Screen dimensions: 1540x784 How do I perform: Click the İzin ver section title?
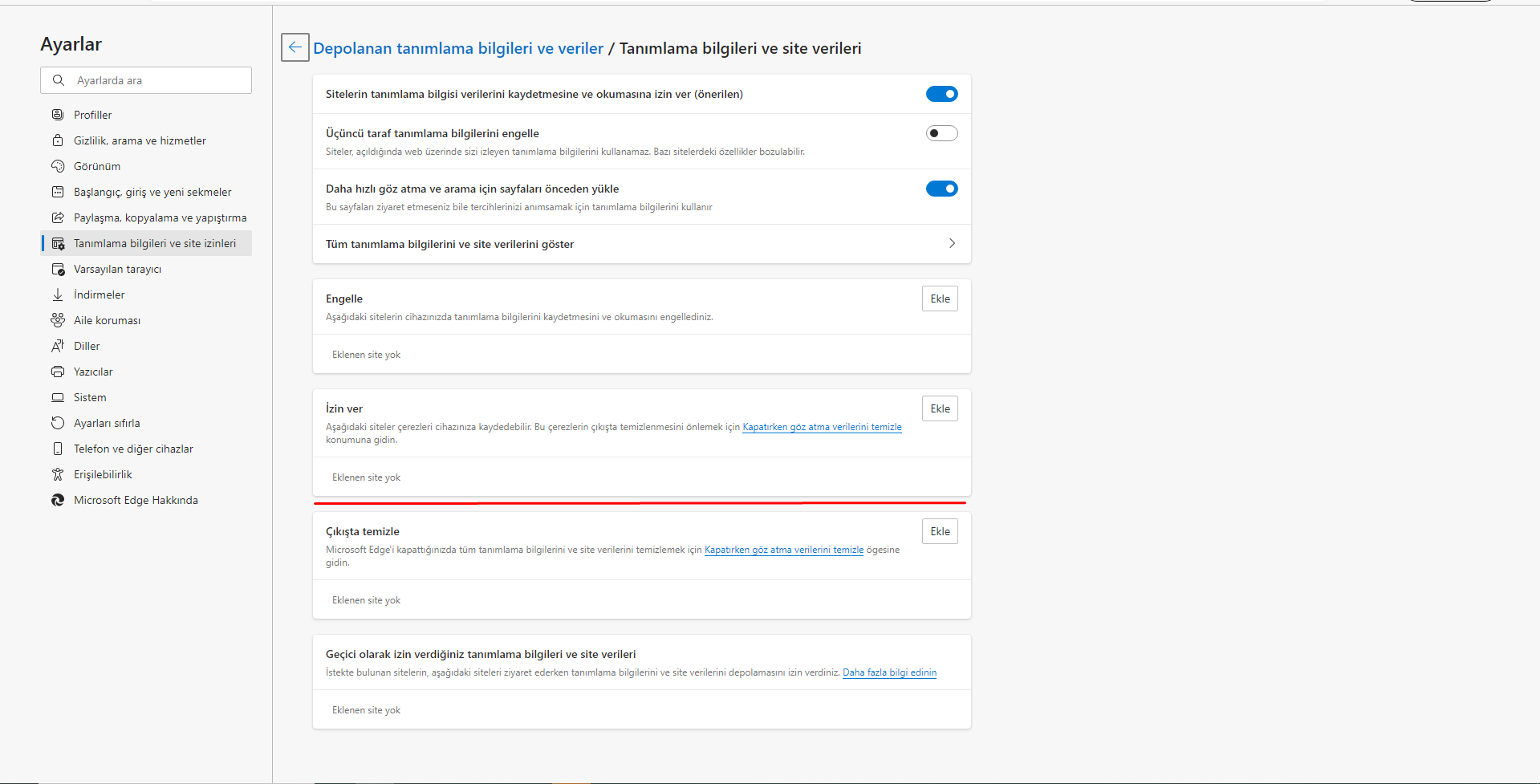pyautogui.click(x=344, y=408)
